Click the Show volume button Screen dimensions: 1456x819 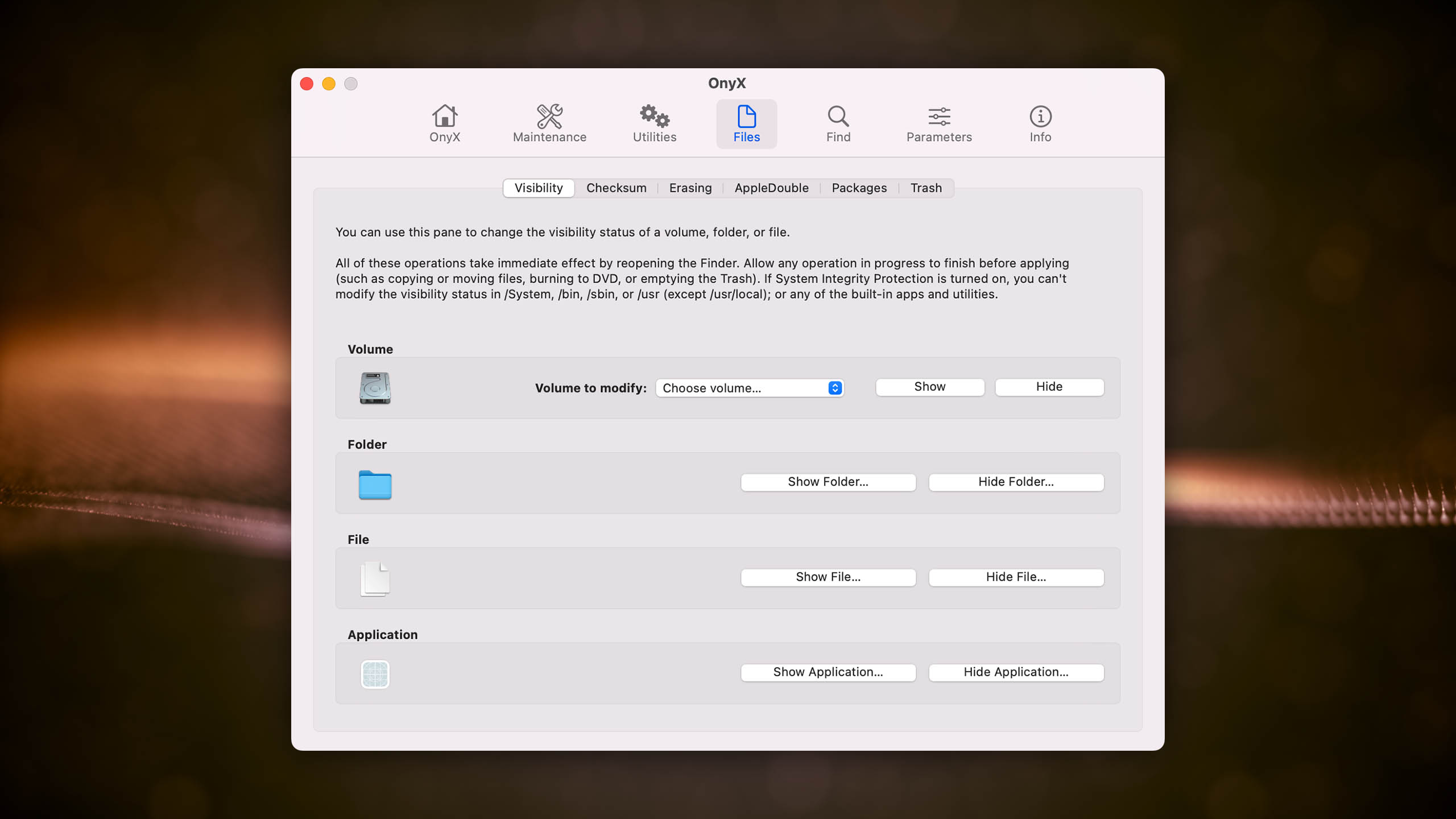tap(930, 387)
